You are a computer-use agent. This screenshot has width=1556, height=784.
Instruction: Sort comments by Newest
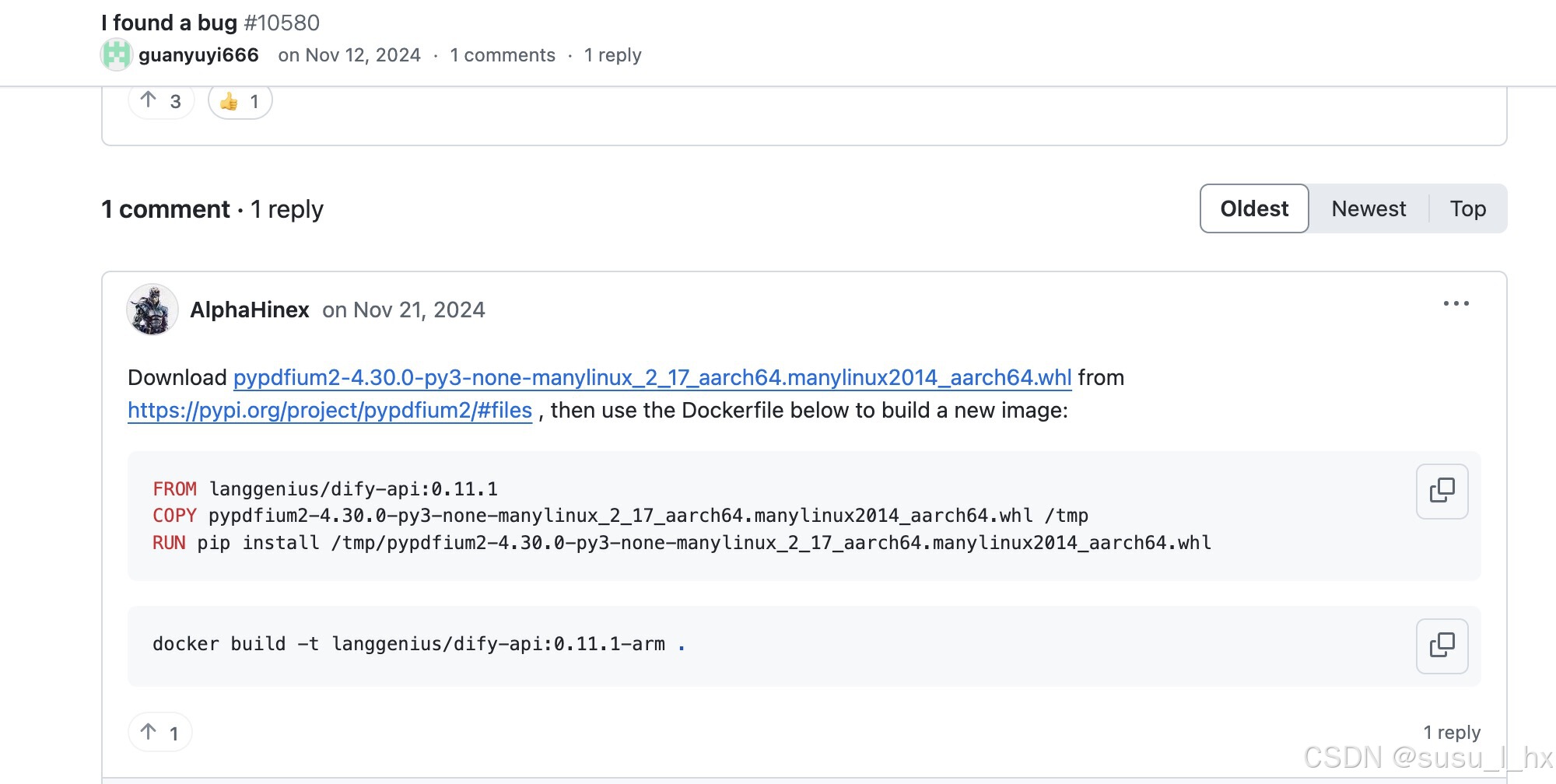click(1369, 208)
